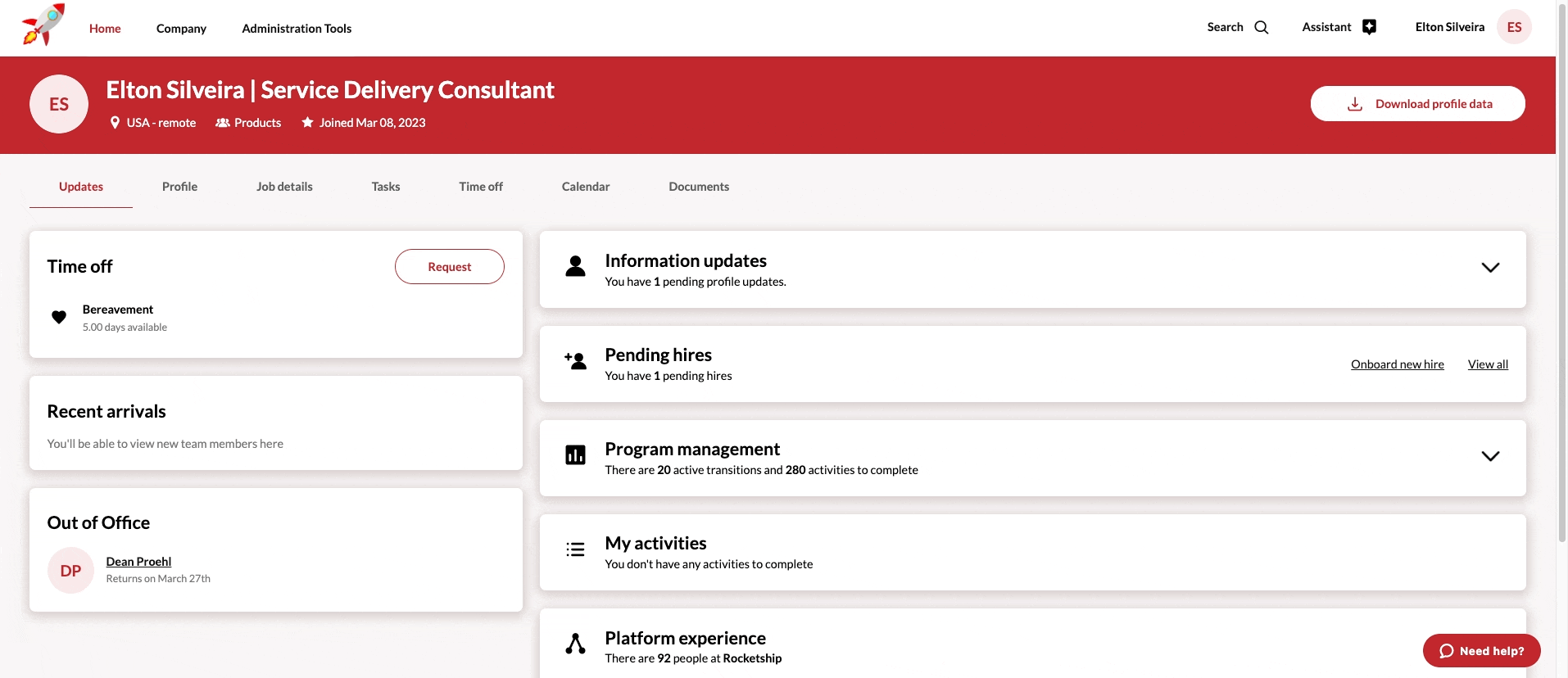Click the My activities list icon
Screen dimensions: 1568x678
pos(575,549)
